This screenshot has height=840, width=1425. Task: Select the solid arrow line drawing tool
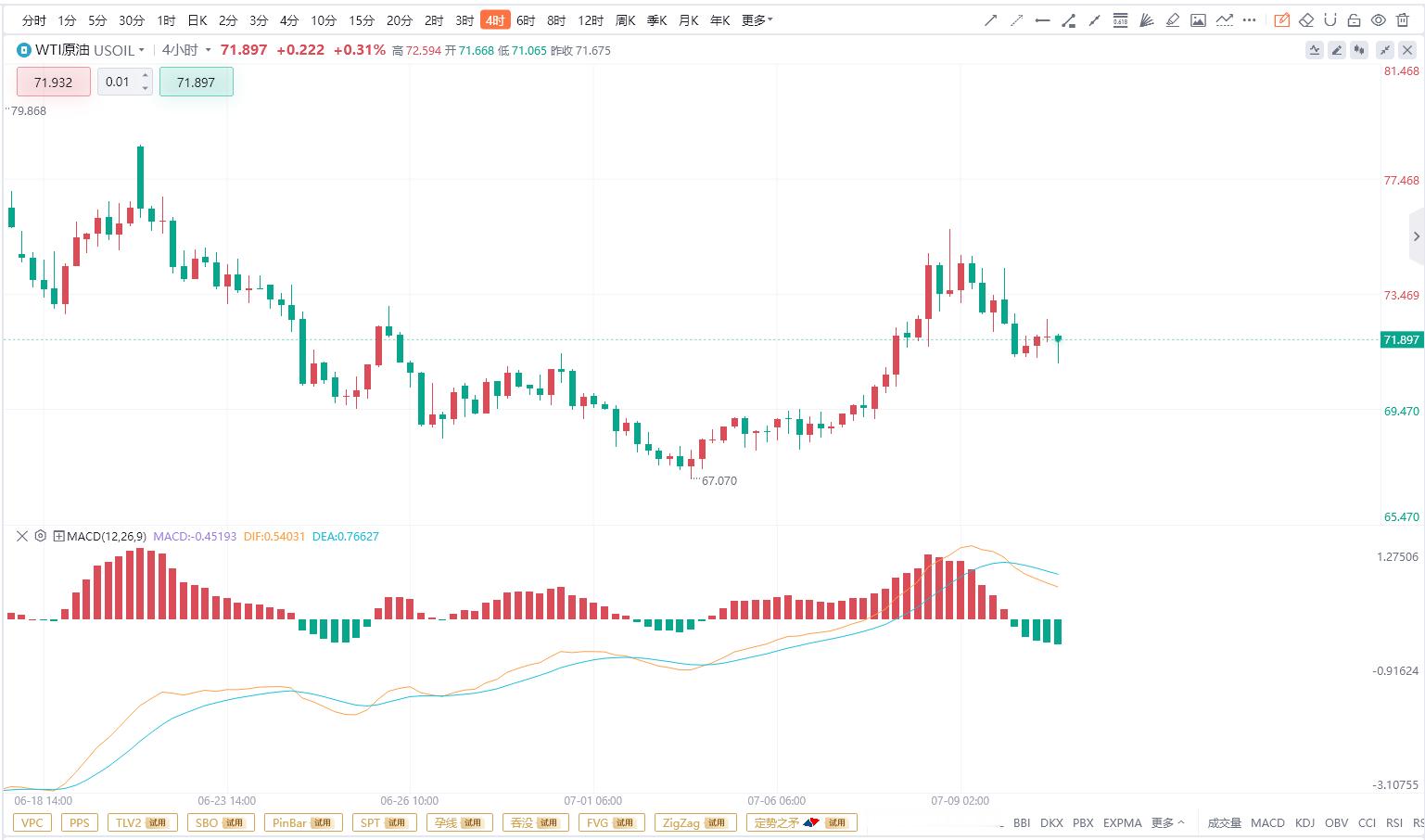coord(990,20)
